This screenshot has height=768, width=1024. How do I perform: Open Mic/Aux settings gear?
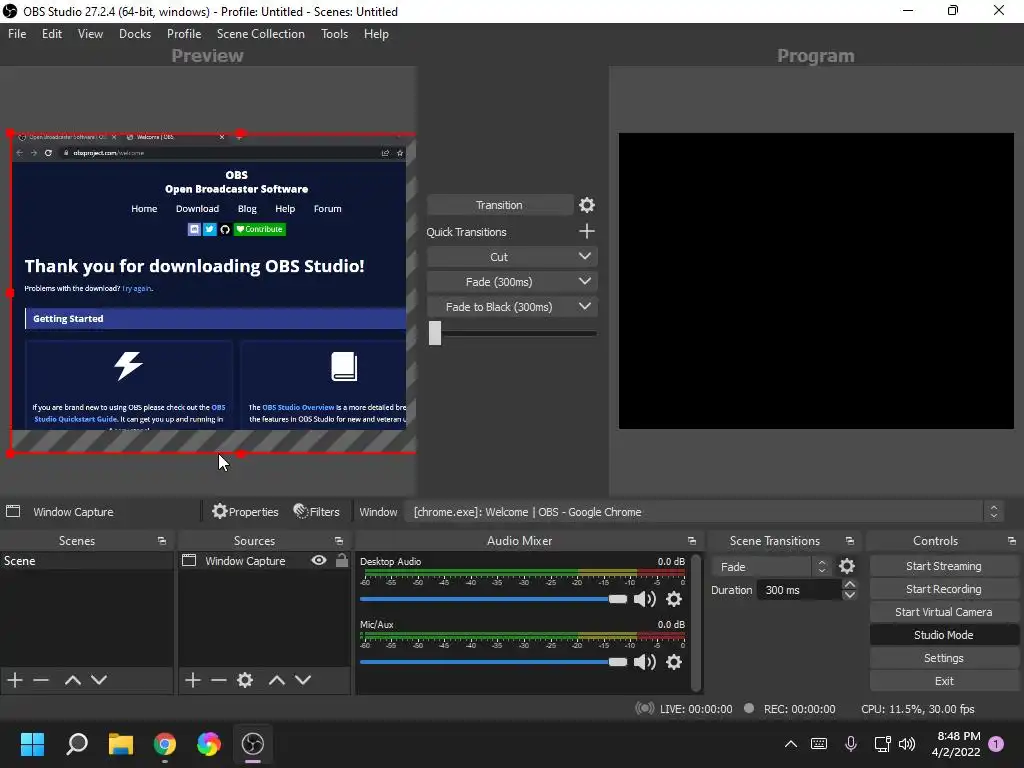pos(674,662)
